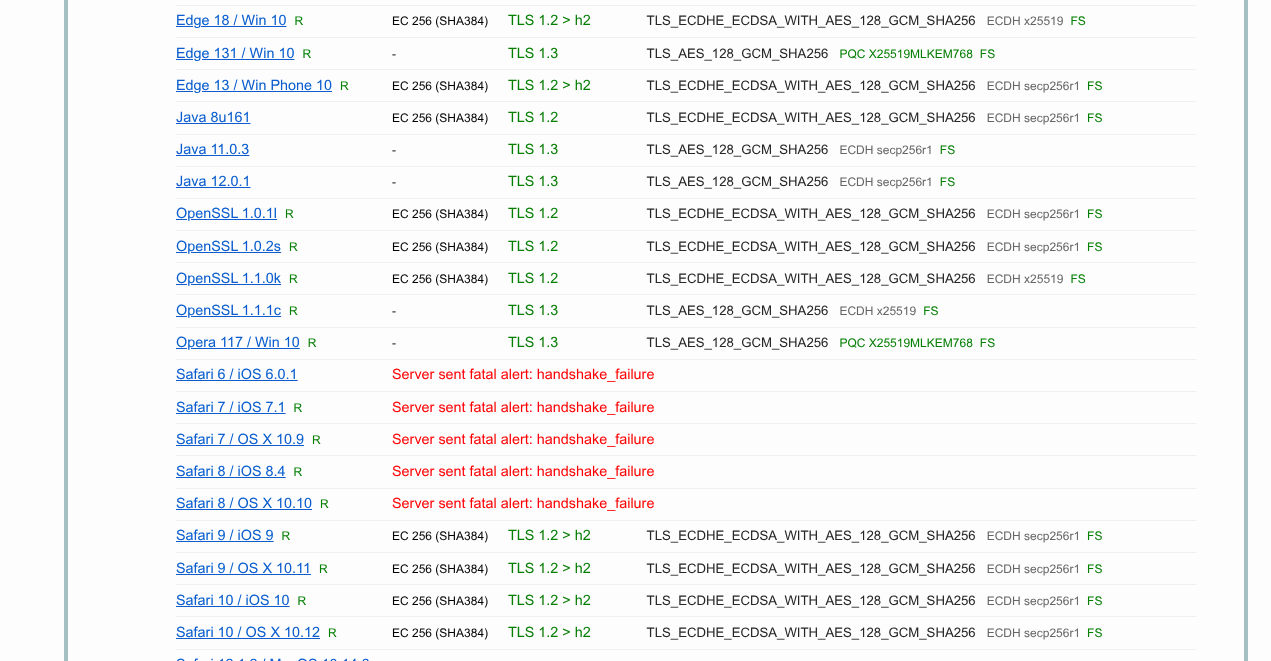Open the Java 12.0.1 client link
The width and height of the screenshot is (1271, 661).
pos(213,181)
